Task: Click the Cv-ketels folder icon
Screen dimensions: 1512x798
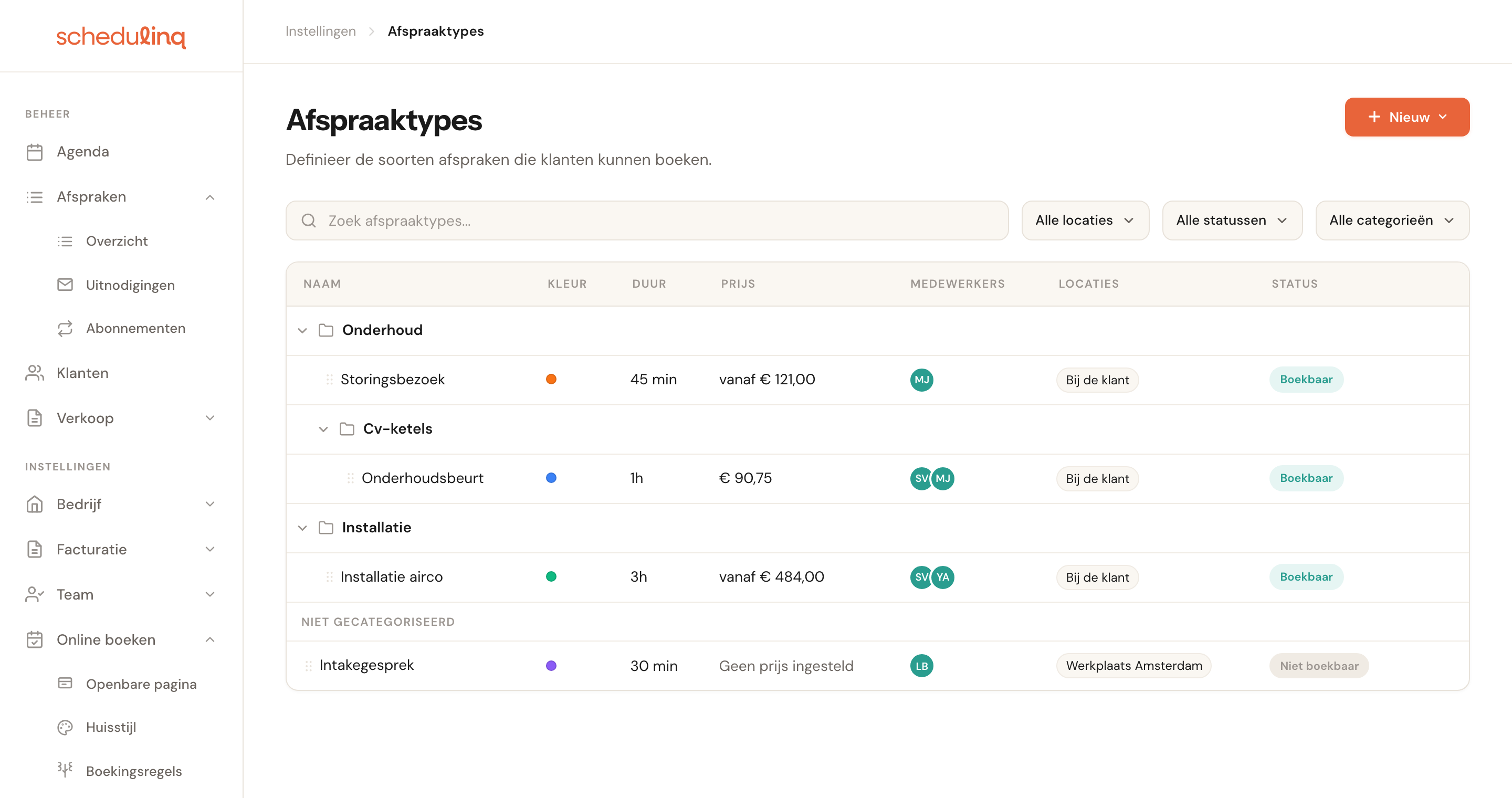Action: [347, 429]
